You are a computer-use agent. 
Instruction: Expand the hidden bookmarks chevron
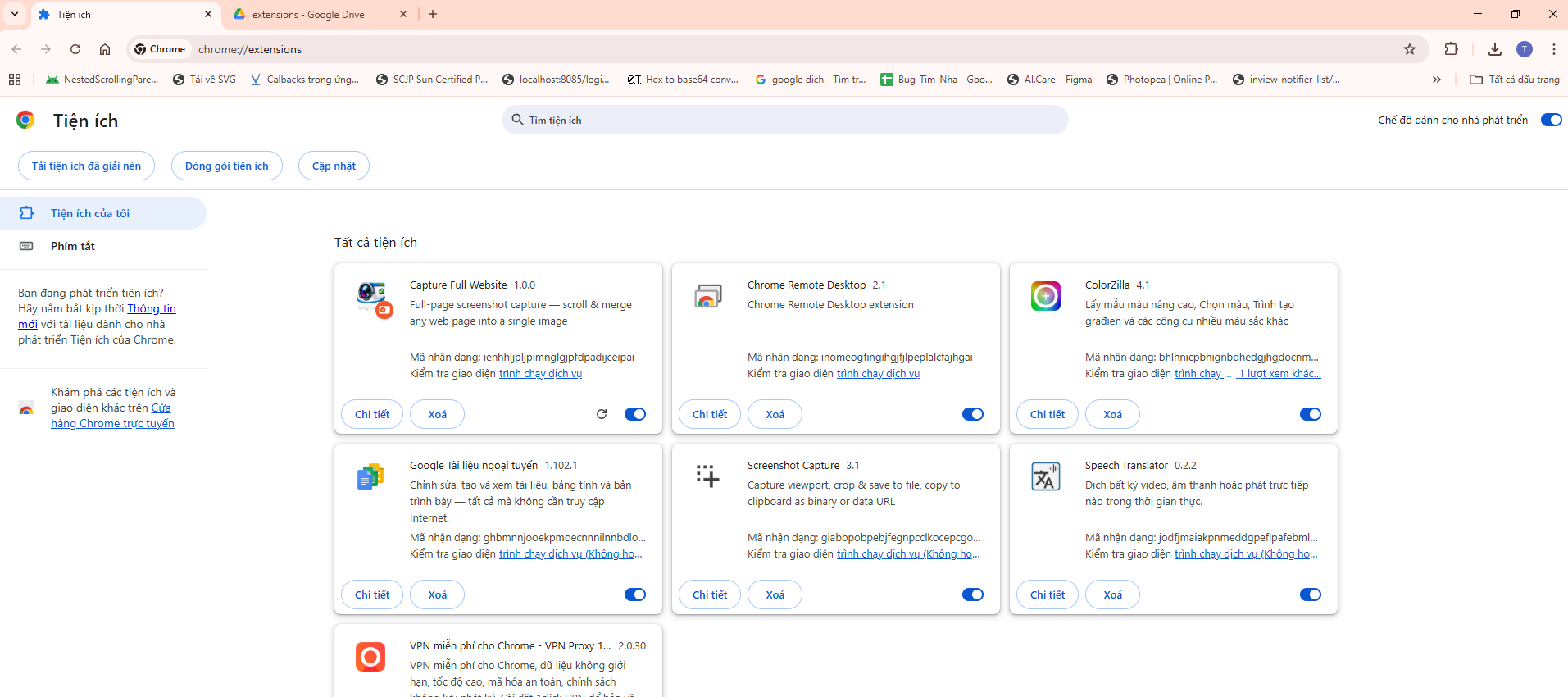click(1436, 80)
